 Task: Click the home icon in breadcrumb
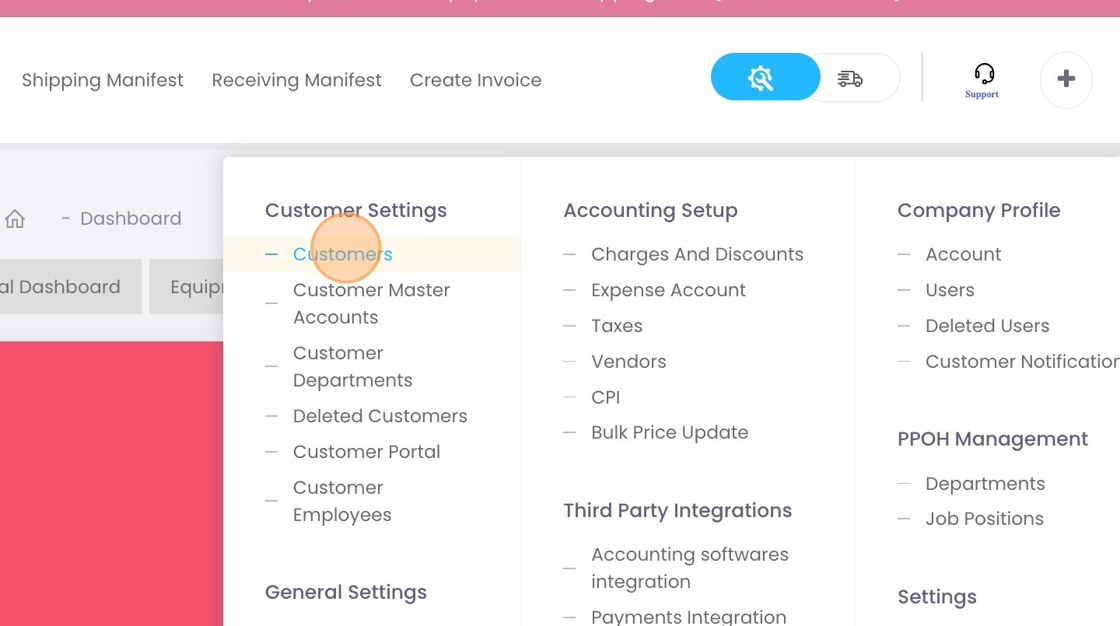15,219
